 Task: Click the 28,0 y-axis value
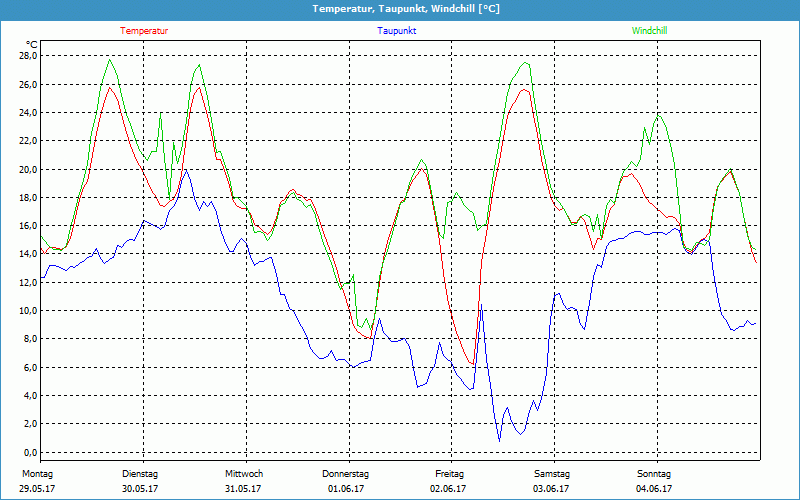28,56
